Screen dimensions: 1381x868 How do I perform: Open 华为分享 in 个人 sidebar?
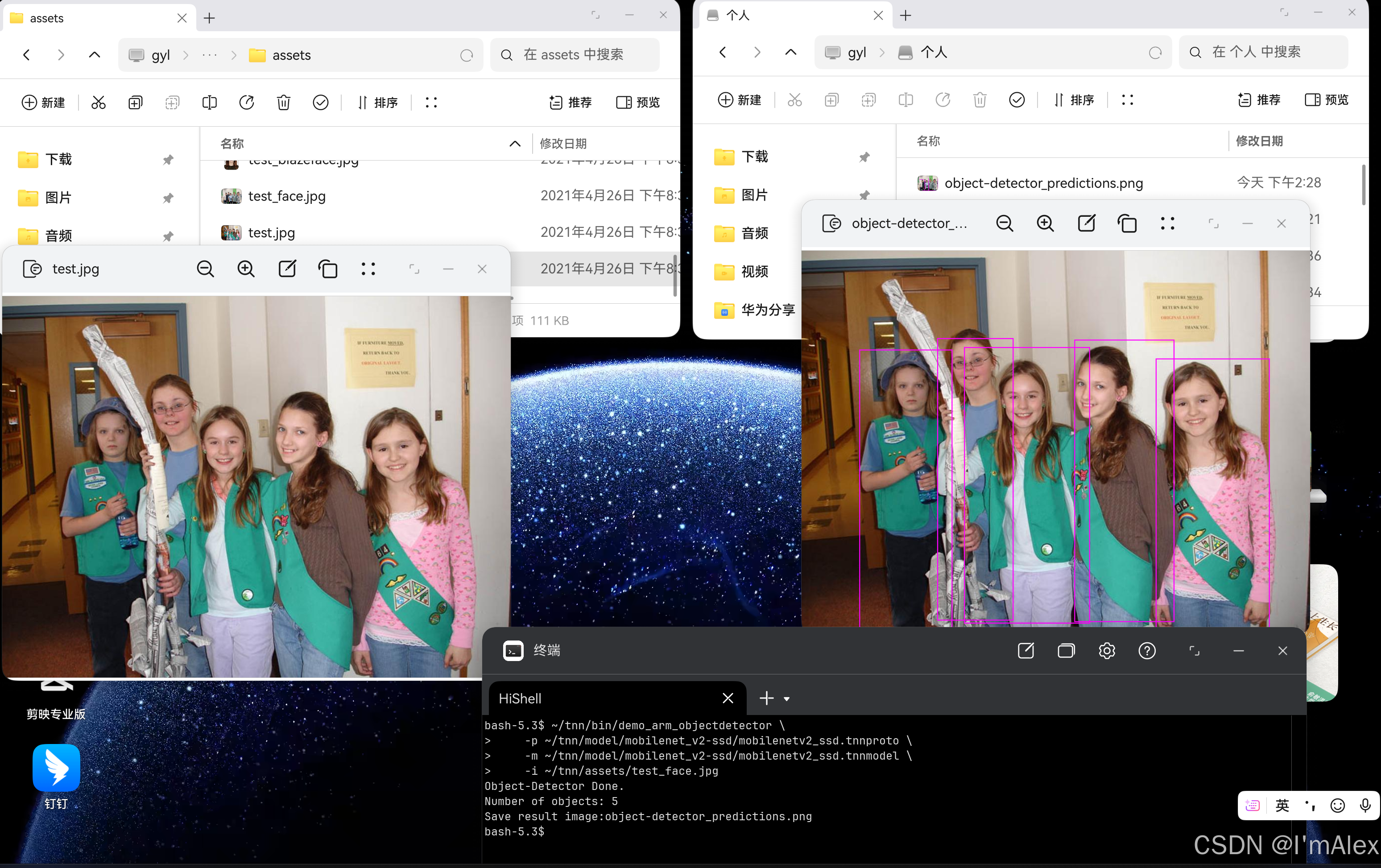(x=755, y=310)
